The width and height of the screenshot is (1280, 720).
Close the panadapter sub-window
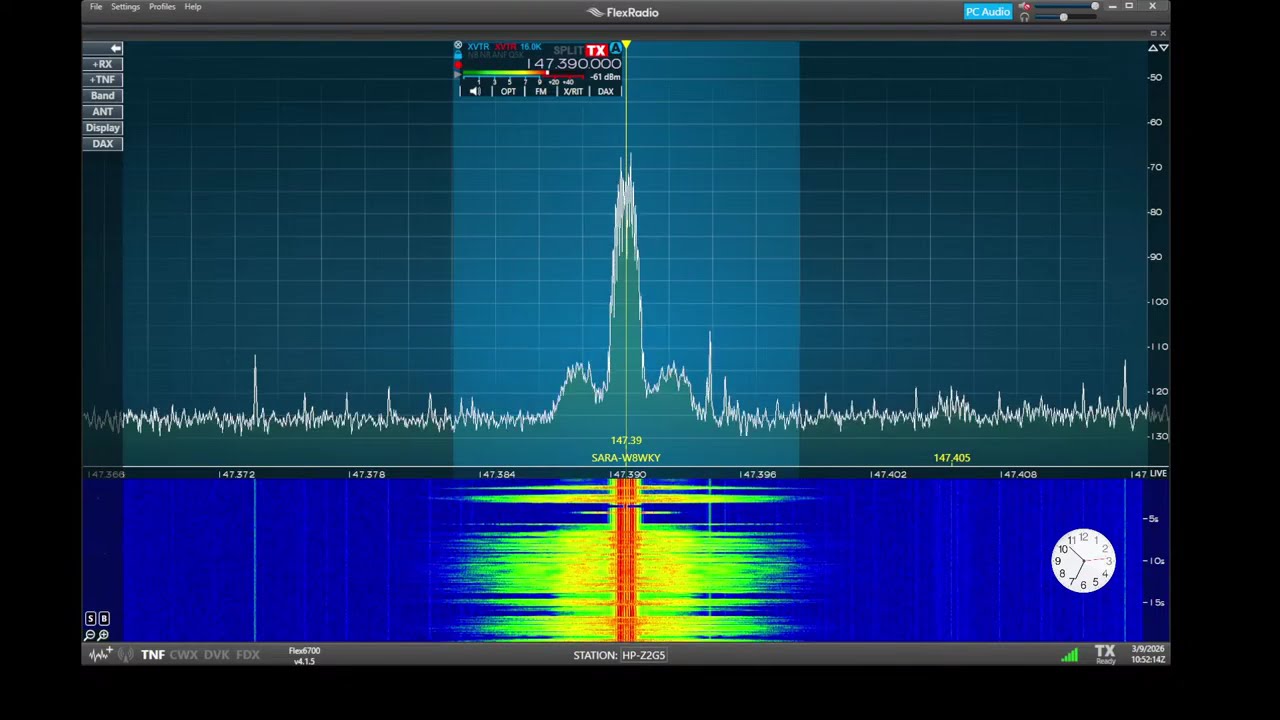(1163, 33)
